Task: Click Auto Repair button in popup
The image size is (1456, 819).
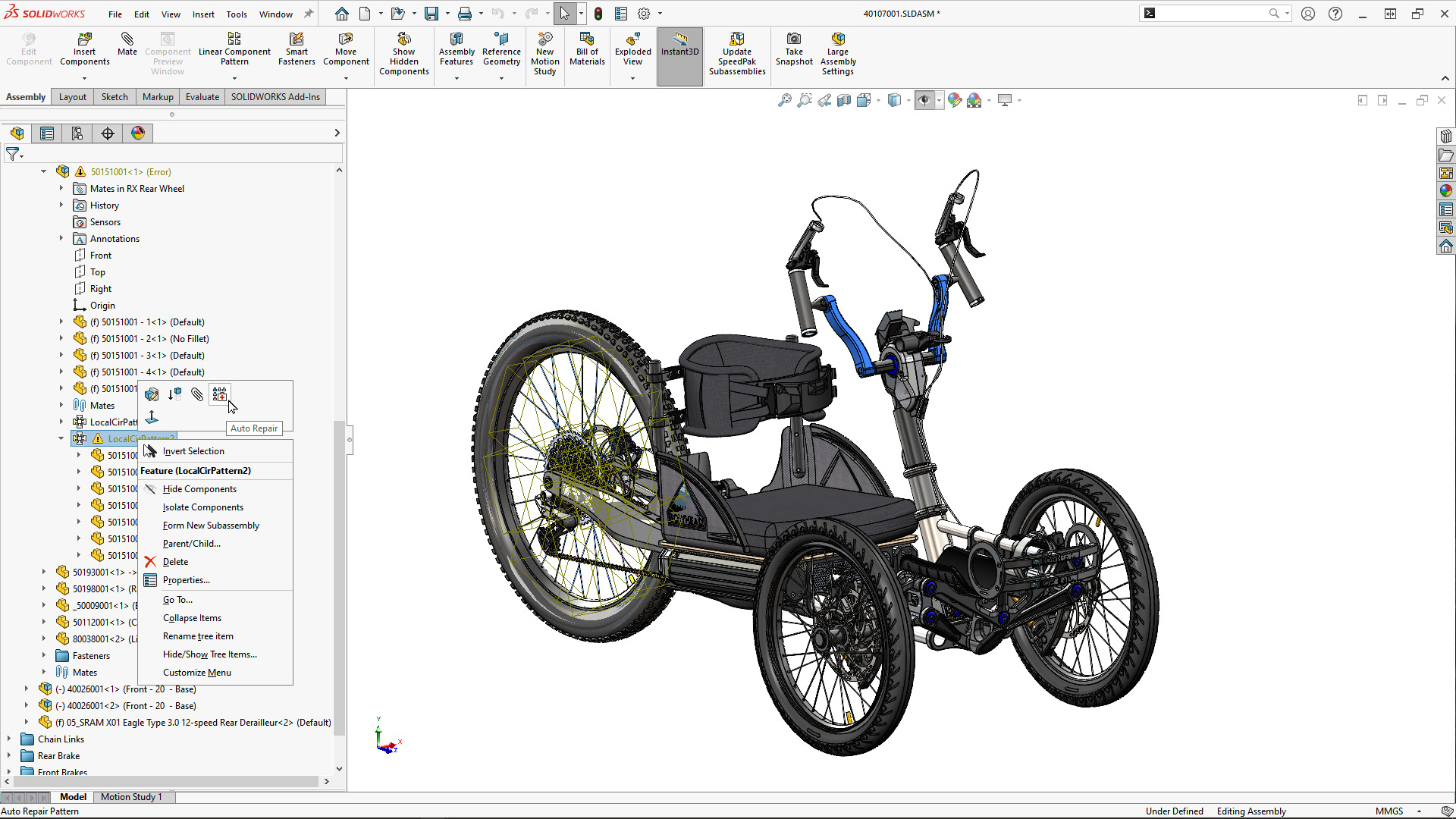Action: (219, 393)
